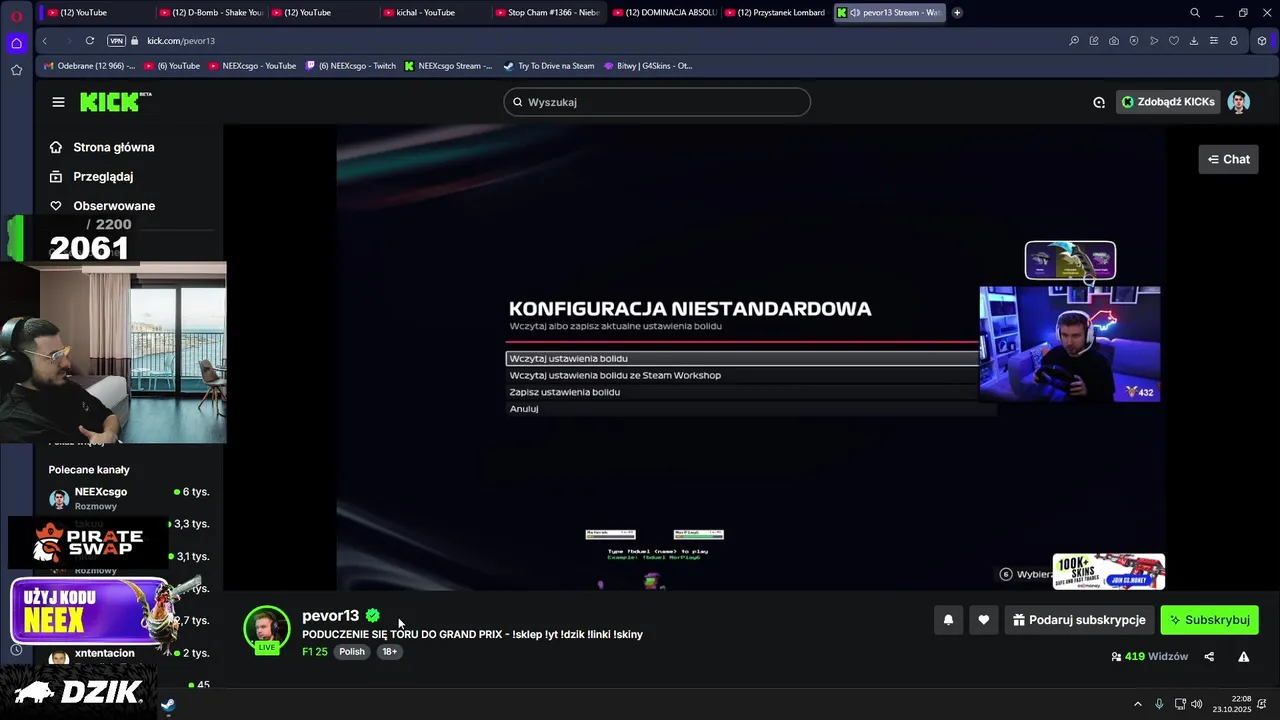Open browser downloads icon in address bar

coord(1194,41)
